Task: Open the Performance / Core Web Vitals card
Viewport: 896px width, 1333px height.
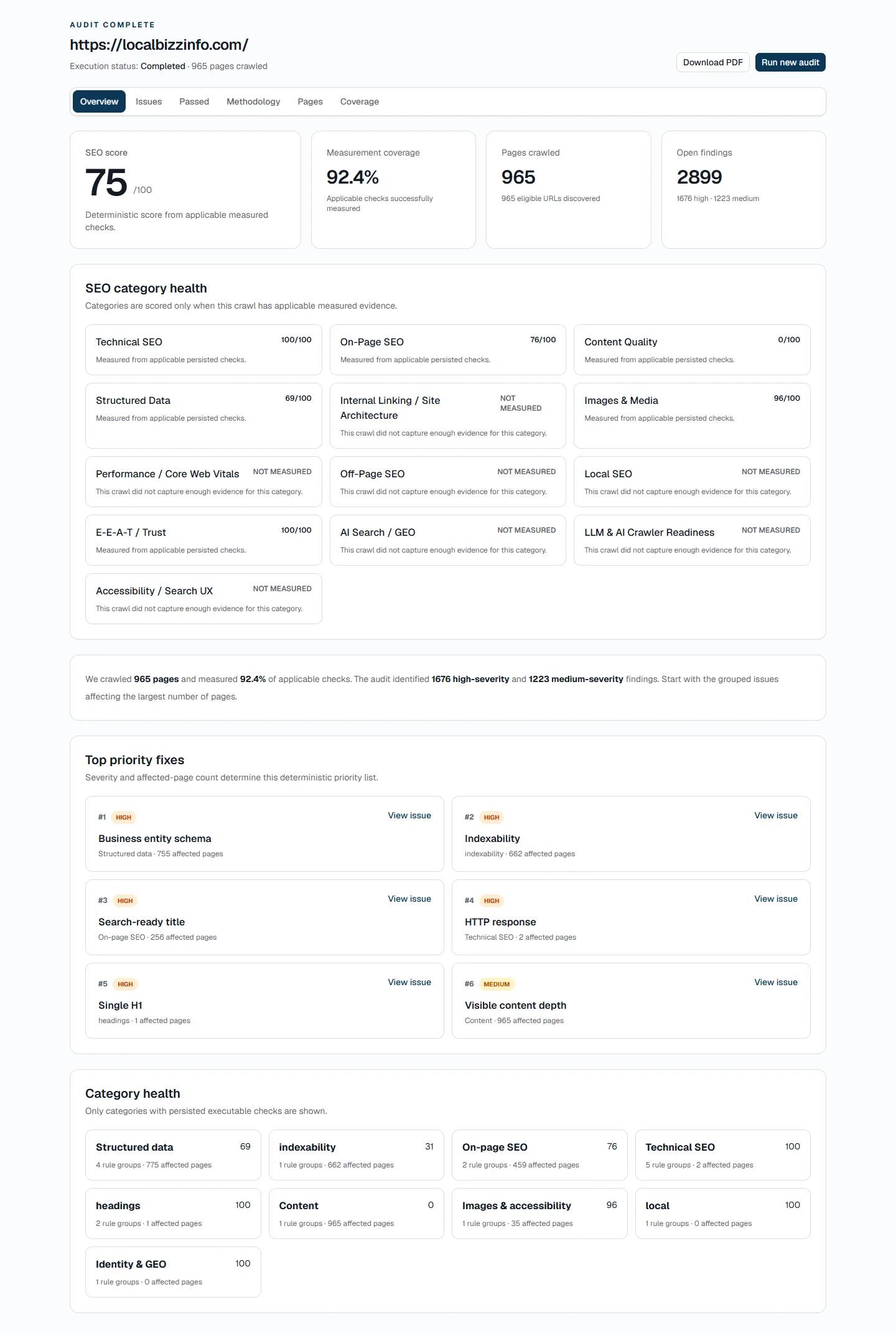Action: pos(203,482)
